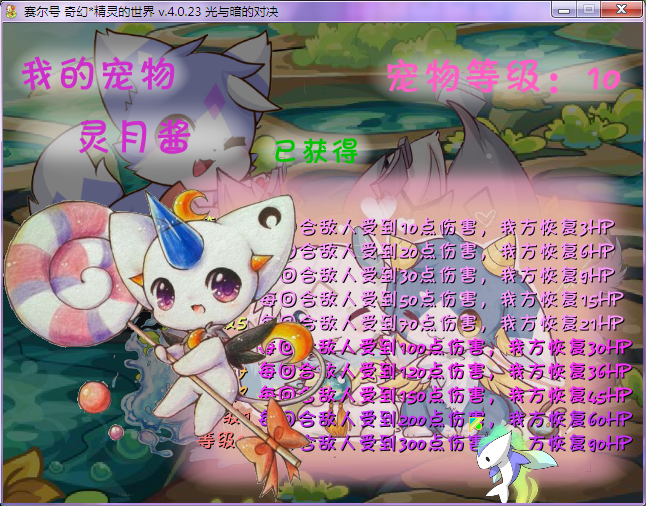This screenshot has width=646, height=506.
Task: Click the pet name 灵月酱
Action: [134, 137]
